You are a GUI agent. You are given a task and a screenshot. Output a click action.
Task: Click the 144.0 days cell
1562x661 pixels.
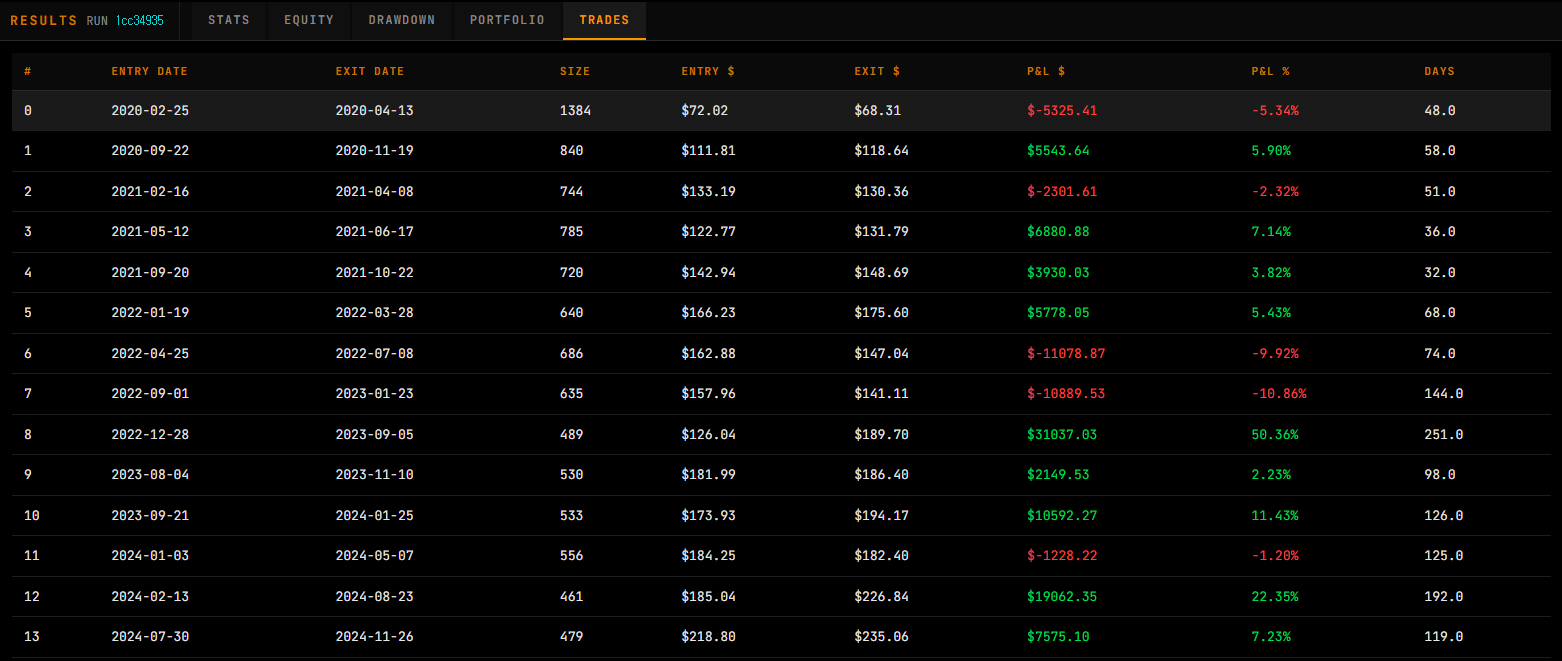pyautogui.click(x=1443, y=394)
